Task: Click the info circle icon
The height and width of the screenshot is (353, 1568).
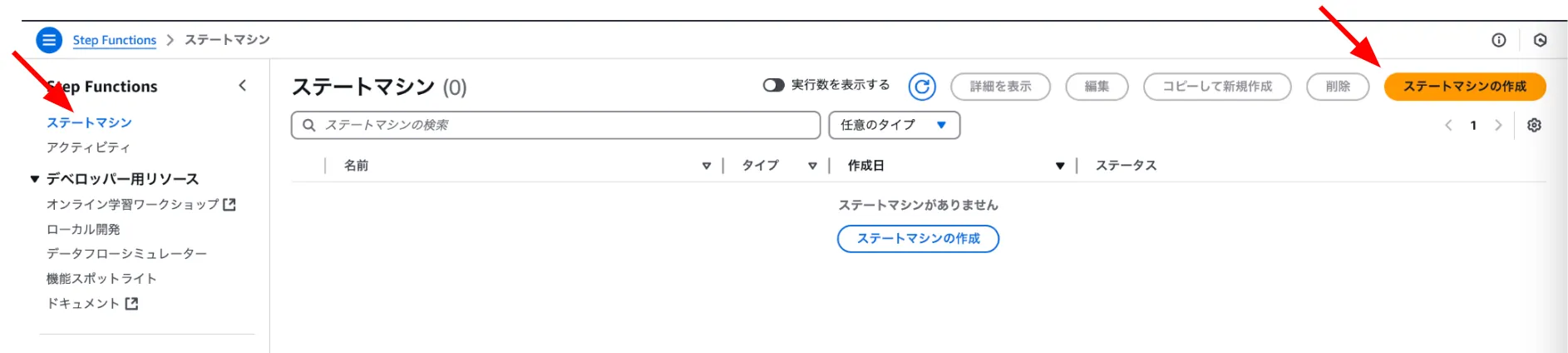Action: (1498, 40)
